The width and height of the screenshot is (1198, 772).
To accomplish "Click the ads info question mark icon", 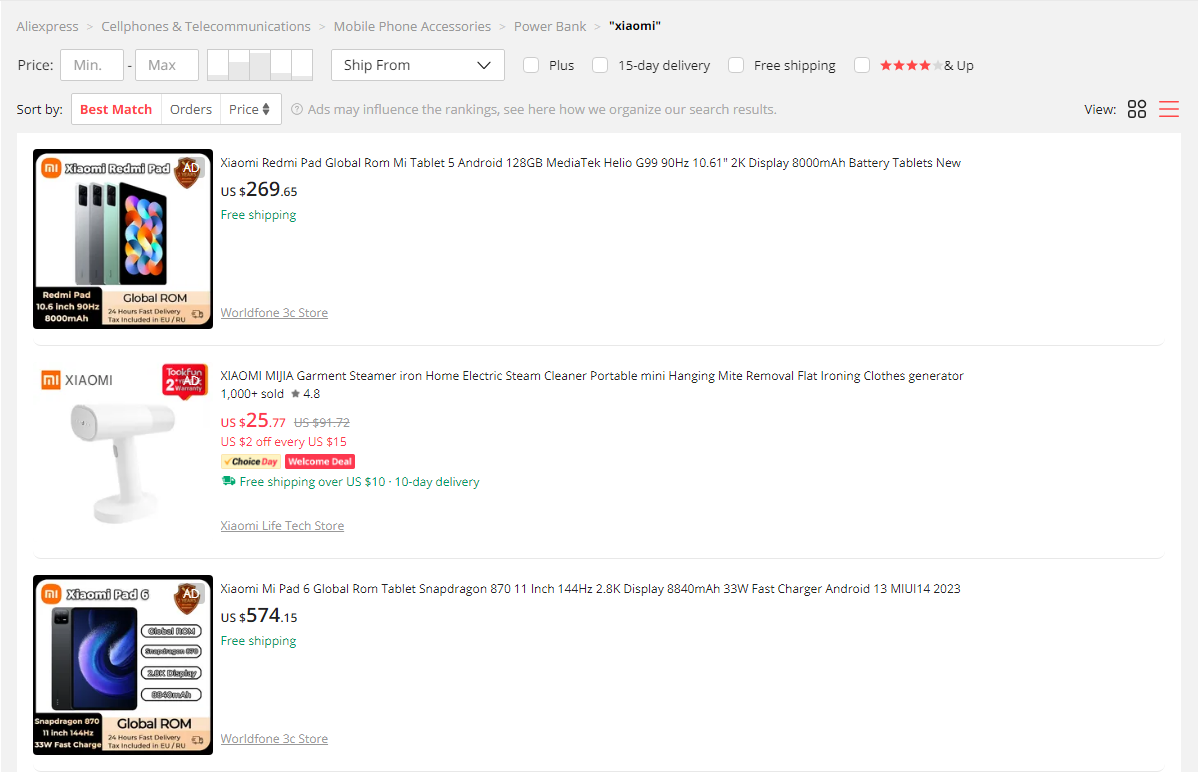I will pos(297,109).
